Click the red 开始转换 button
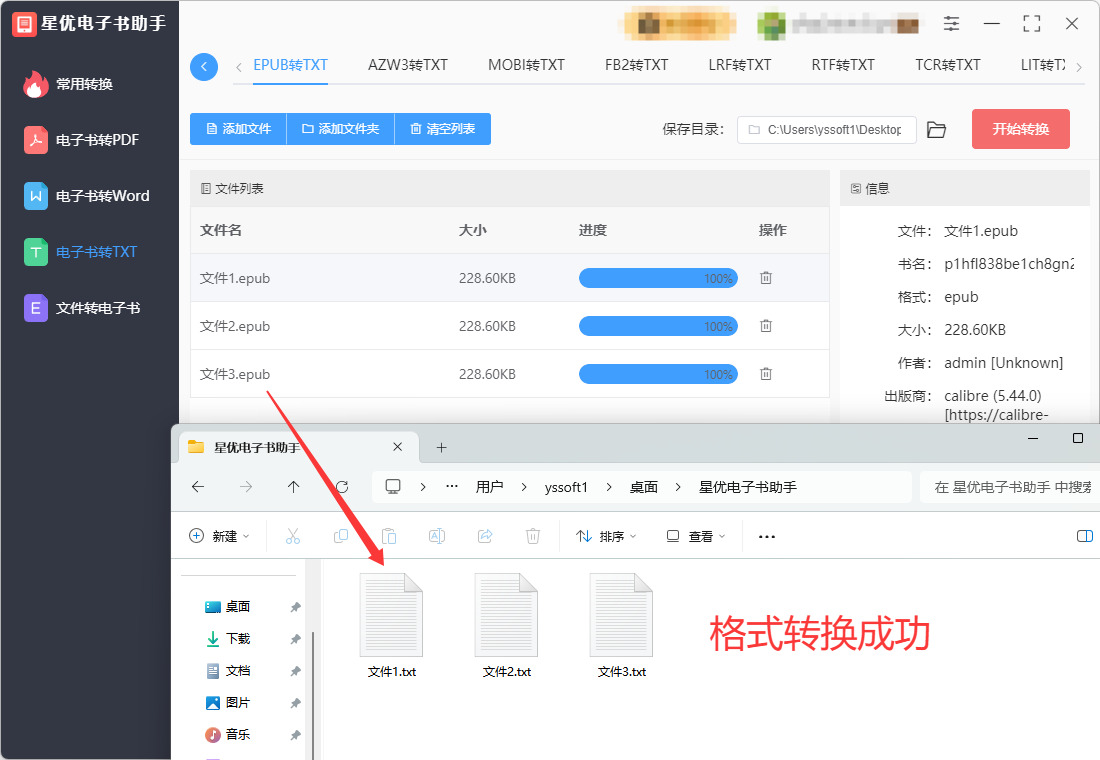The width and height of the screenshot is (1100, 760). click(x=1021, y=129)
